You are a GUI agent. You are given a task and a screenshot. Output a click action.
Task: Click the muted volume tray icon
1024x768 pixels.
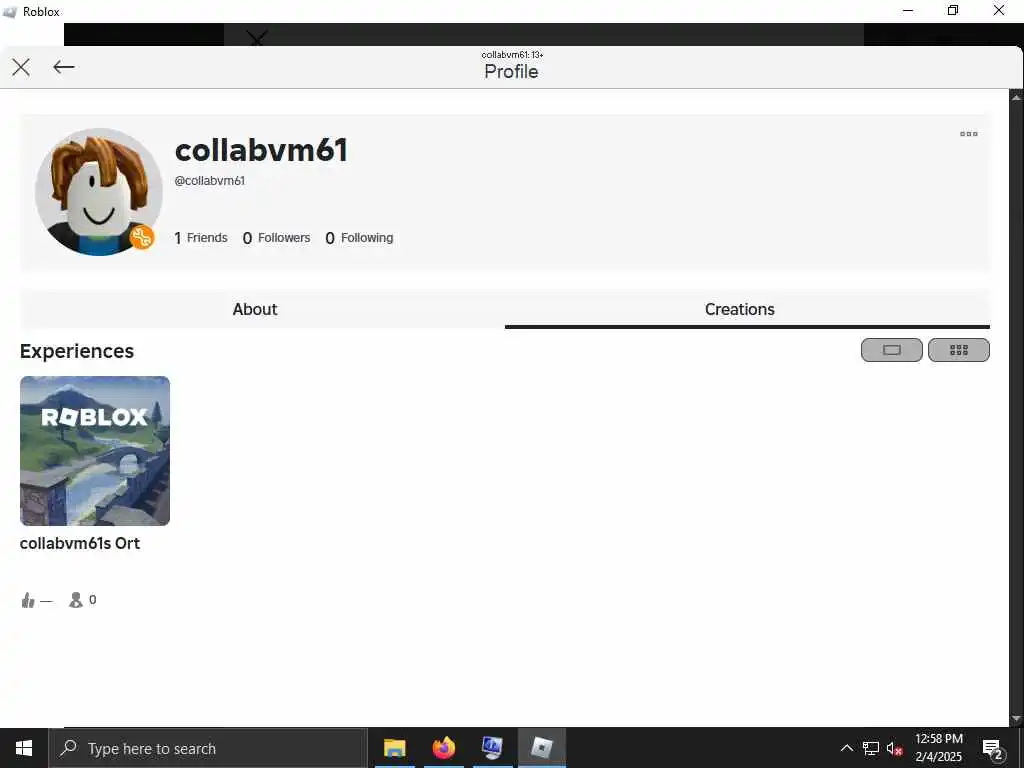pyautogui.click(x=894, y=748)
